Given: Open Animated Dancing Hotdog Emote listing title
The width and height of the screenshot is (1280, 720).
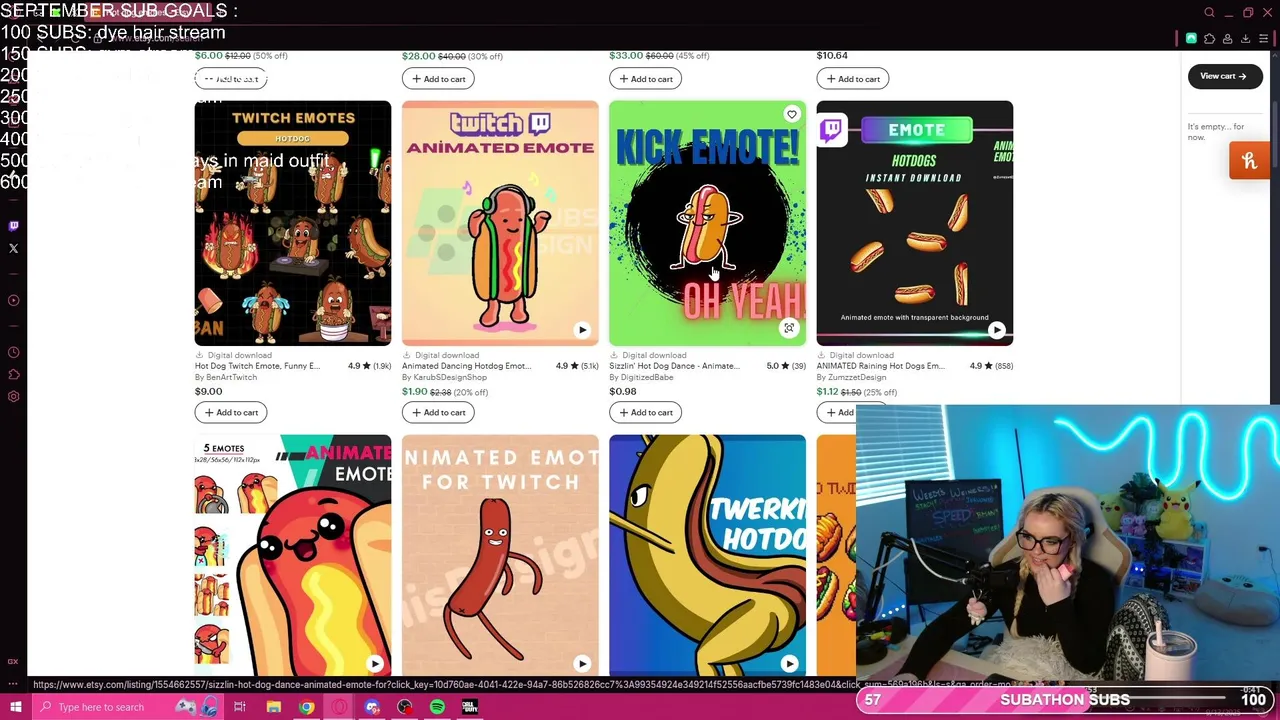Looking at the screenshot, I should 466,366.
